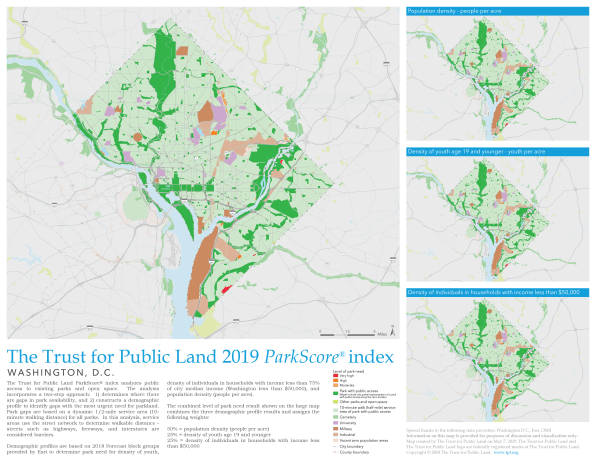The height and width of the screenshot is (461, 596).
Task: Click the yellow-green 'Other parks and open space' swatch
Action: pos(336,402)
